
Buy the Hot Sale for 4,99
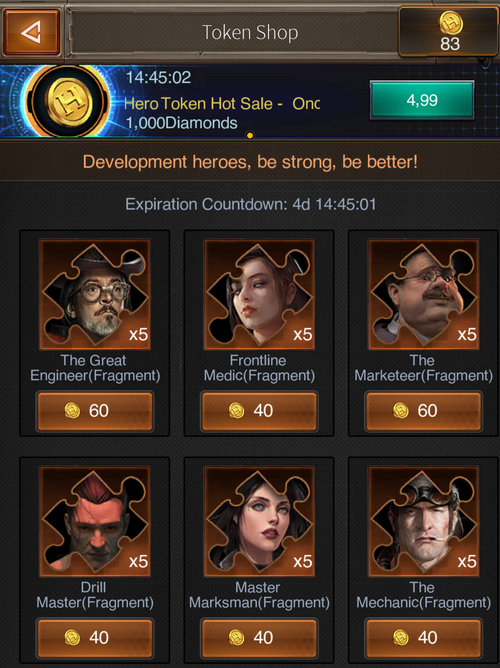[x=422, y=100]
